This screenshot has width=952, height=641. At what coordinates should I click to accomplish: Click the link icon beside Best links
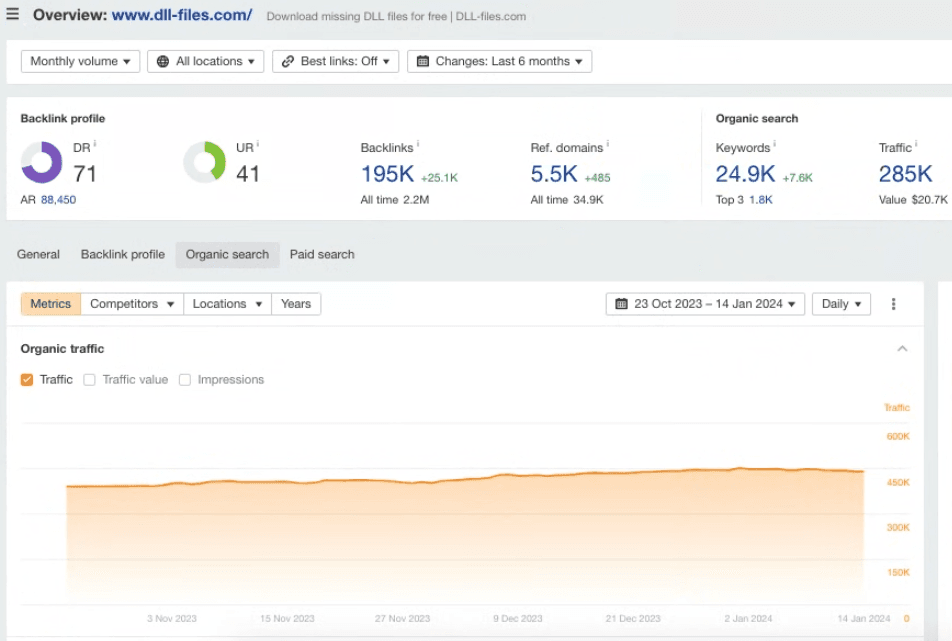click(288, 62)
